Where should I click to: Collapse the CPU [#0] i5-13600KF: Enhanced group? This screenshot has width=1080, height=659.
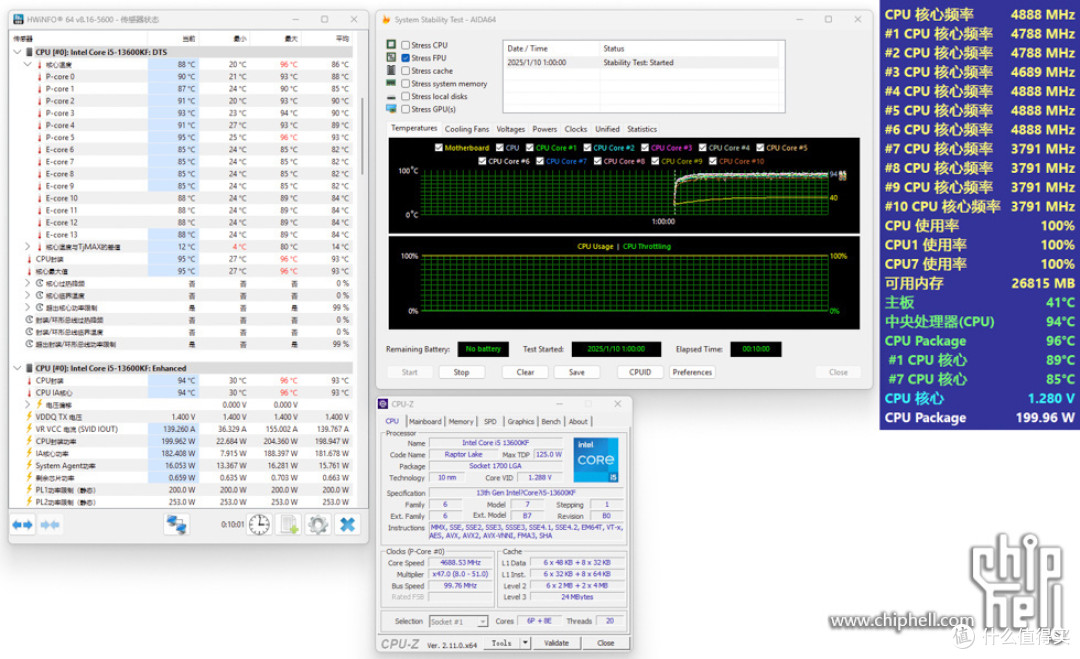coord(17,368)
